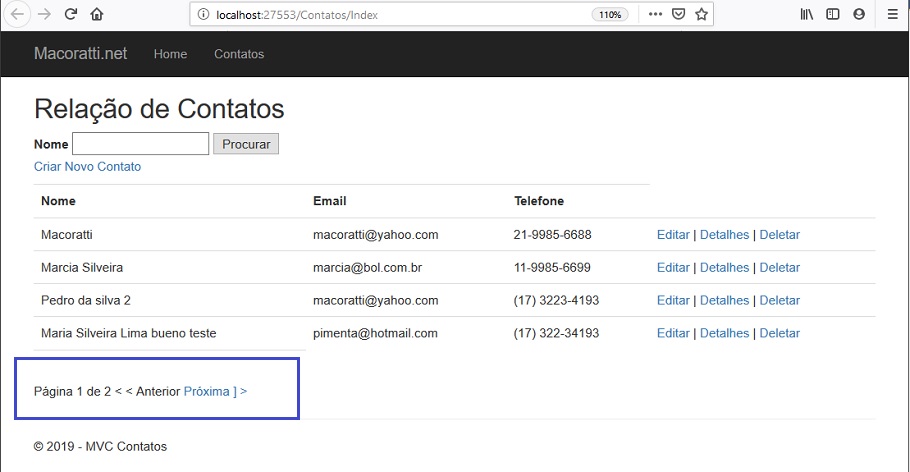Select the phone number 21-9985-6688
The height and width of the screenshot is (472, 910).
pos(552,235)
